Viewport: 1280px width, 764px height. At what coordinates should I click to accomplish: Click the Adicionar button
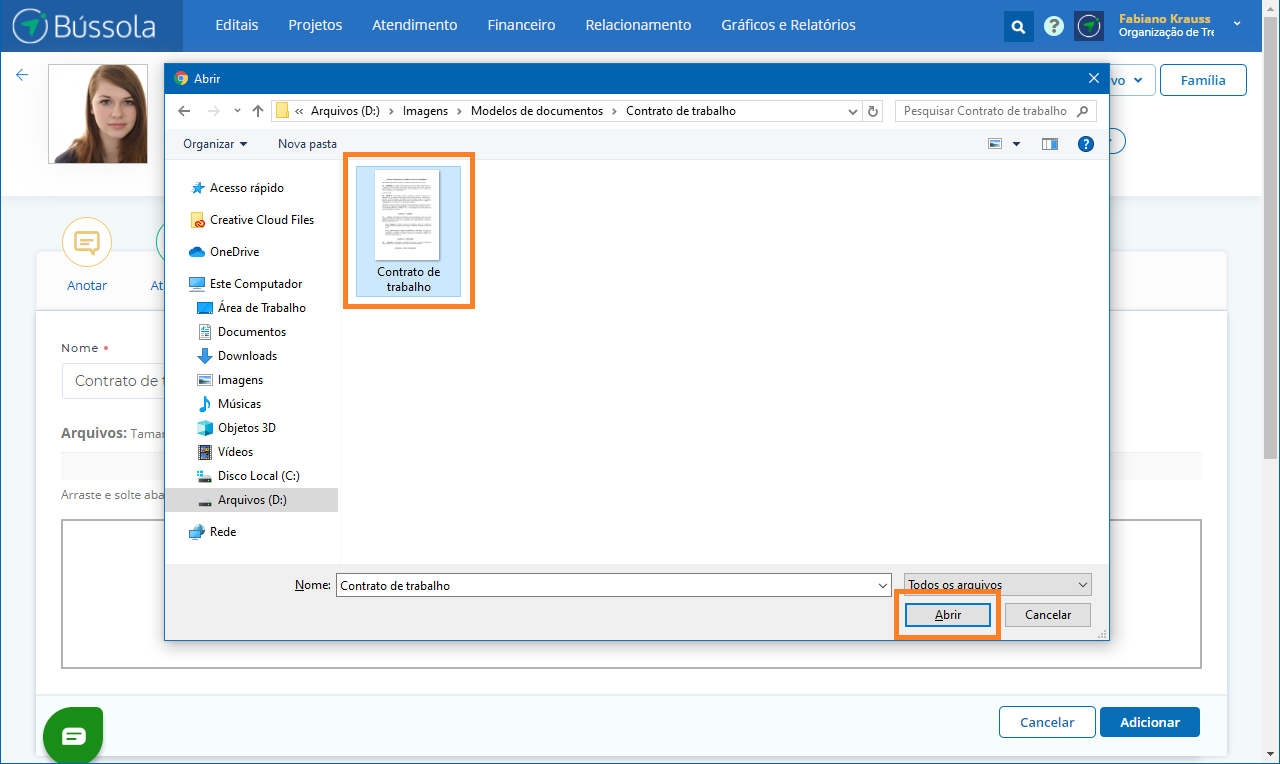[x=1150, y=722]
